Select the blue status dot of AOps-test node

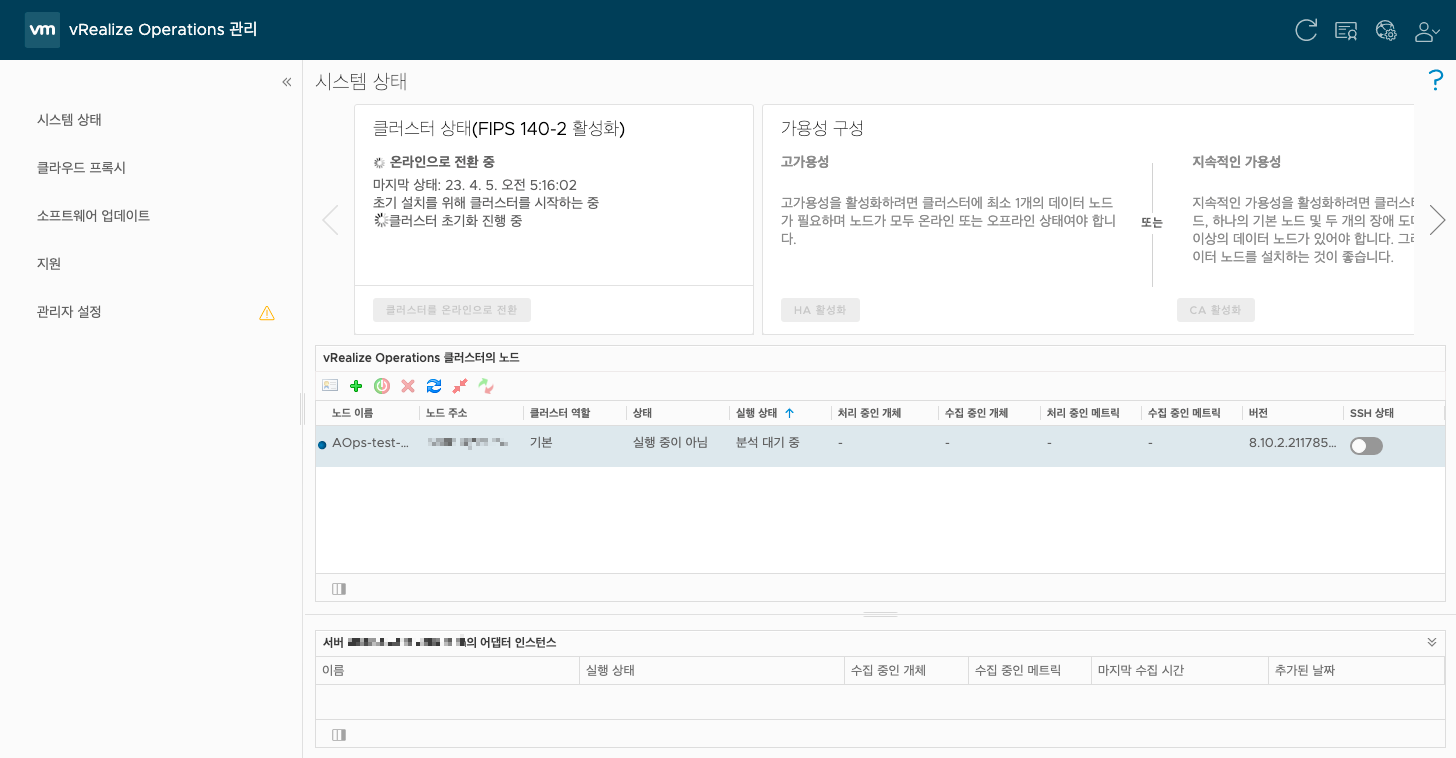pyautogui.click(x=322, y=445)
